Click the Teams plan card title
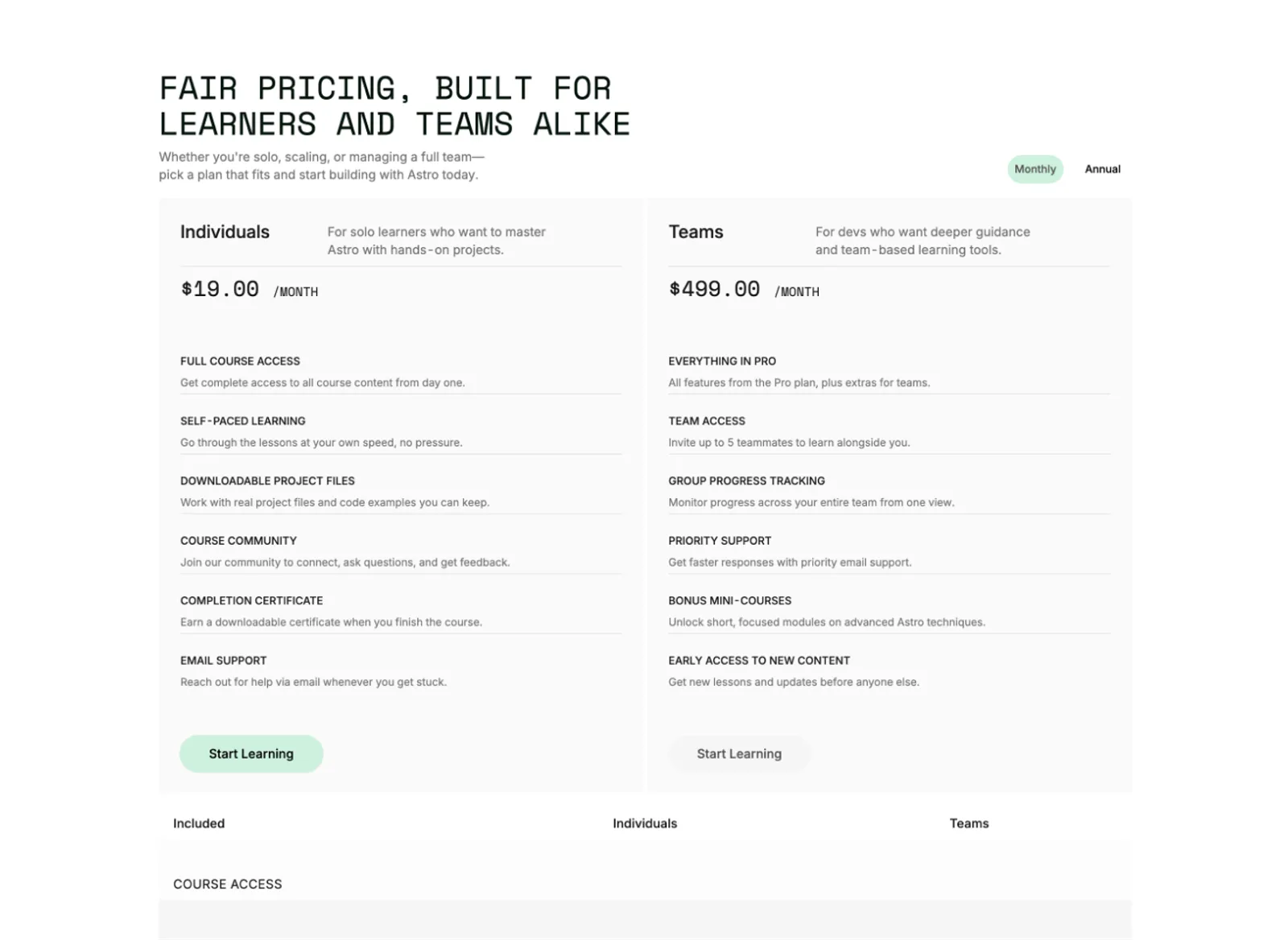Image resolution: width=1288 pixels, height=940 pixels. pyautogui.click(x=696, y=232)
